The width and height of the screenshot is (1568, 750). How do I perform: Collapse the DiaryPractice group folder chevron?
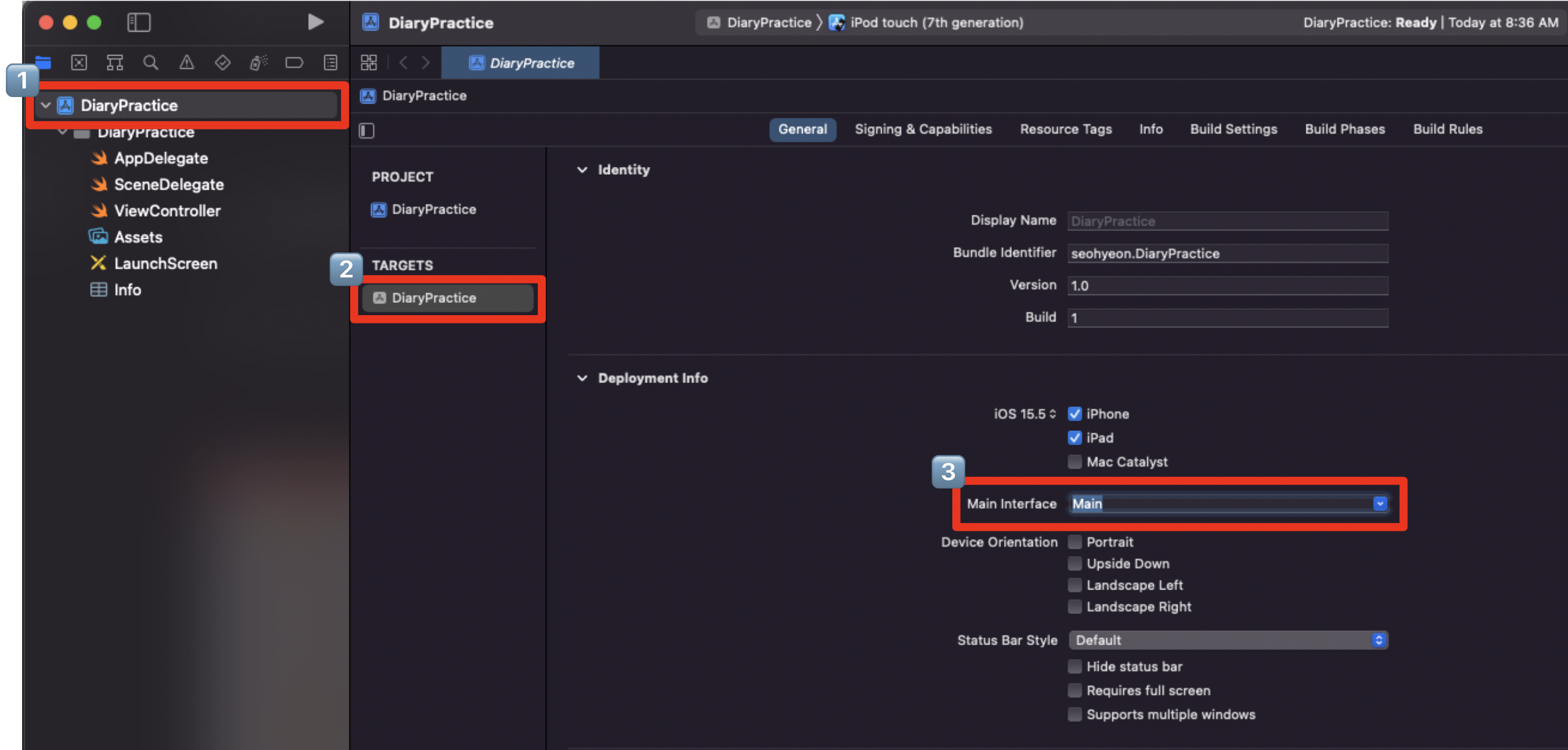(63, 131)
